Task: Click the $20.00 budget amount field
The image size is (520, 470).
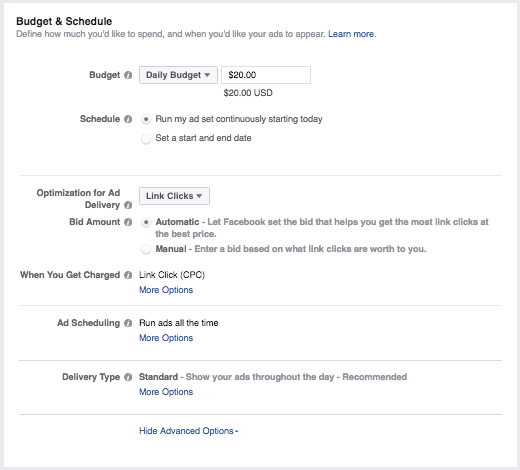Action: click(266, 75)
